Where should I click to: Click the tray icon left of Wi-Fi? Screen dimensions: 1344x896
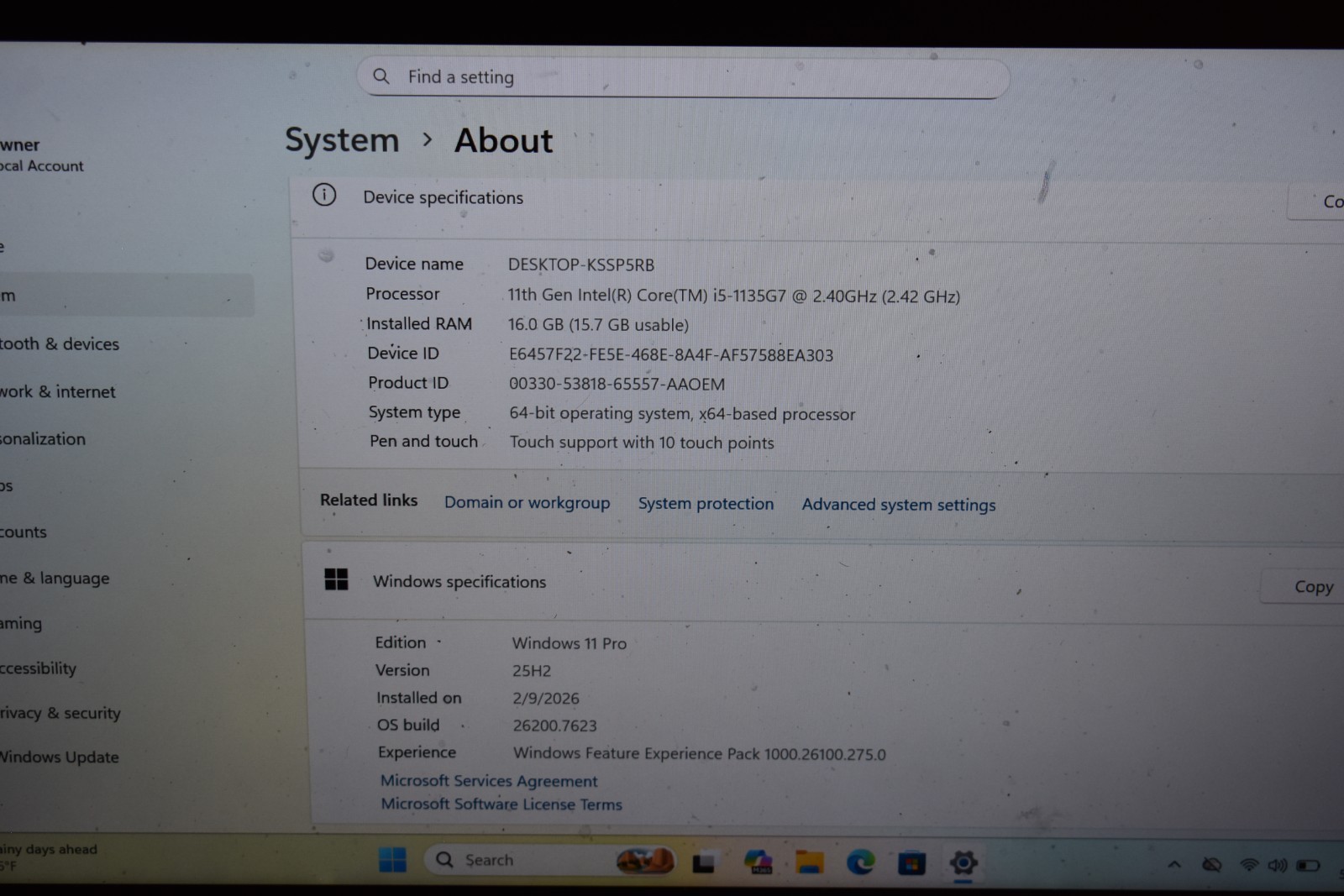(1211, 865)
